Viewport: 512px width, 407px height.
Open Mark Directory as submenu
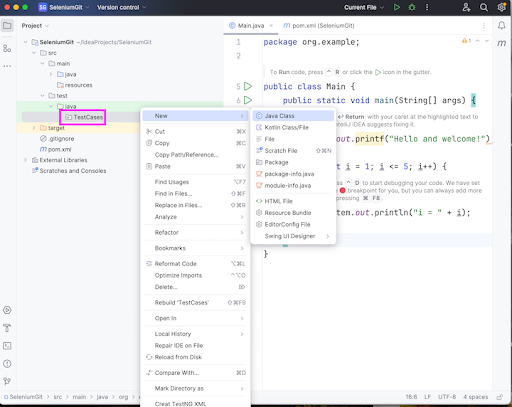click(x=196, y=388)
